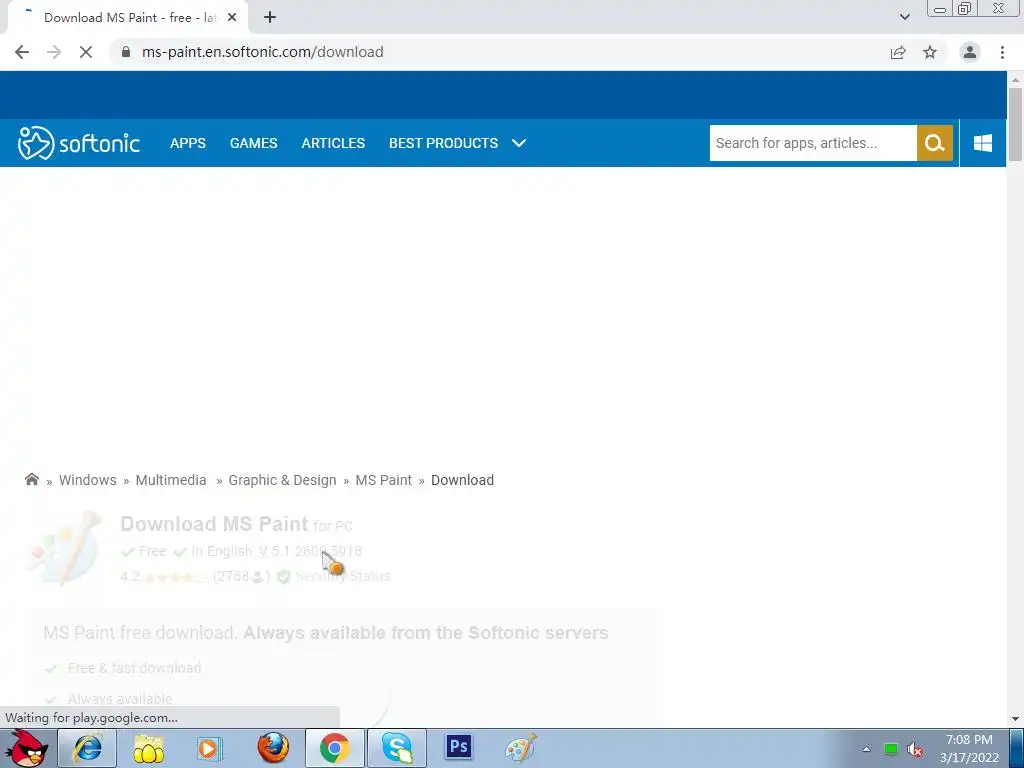Launch Firefox from taskbar
This screenshot has width=1024, height=768.
(273, 748)
